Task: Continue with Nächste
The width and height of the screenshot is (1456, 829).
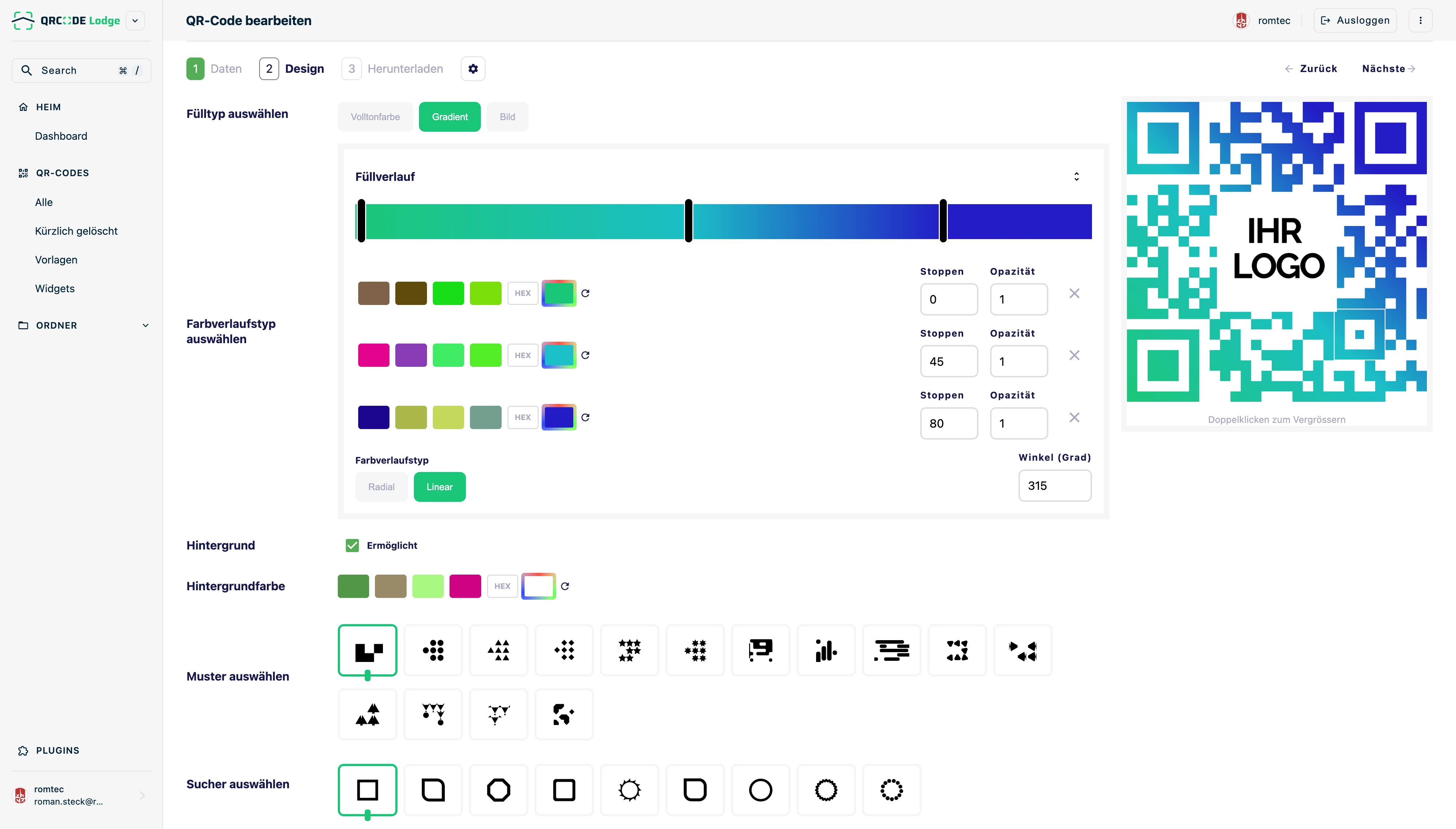Action: click(1389, 68)
